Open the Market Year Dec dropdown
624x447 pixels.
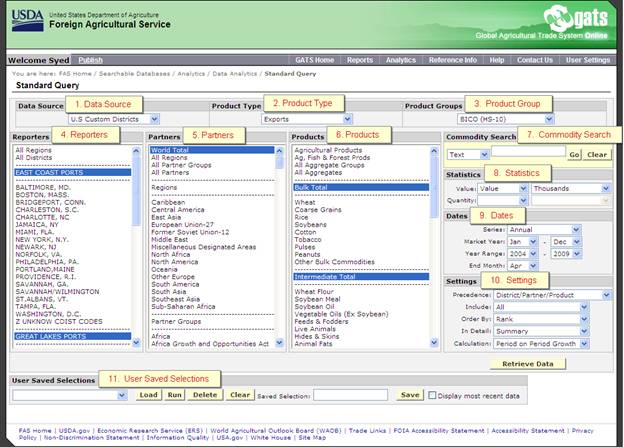(x=566, y=242)
